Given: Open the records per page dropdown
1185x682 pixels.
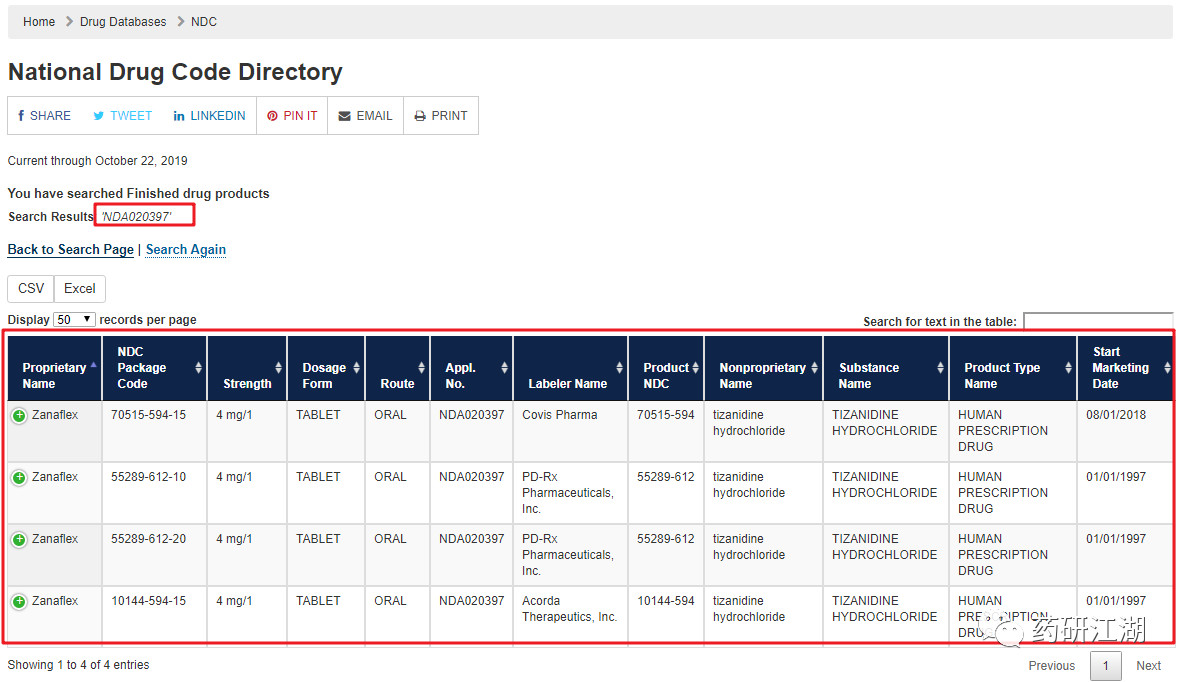Looking at the screenshot, I should coord(74,320).
